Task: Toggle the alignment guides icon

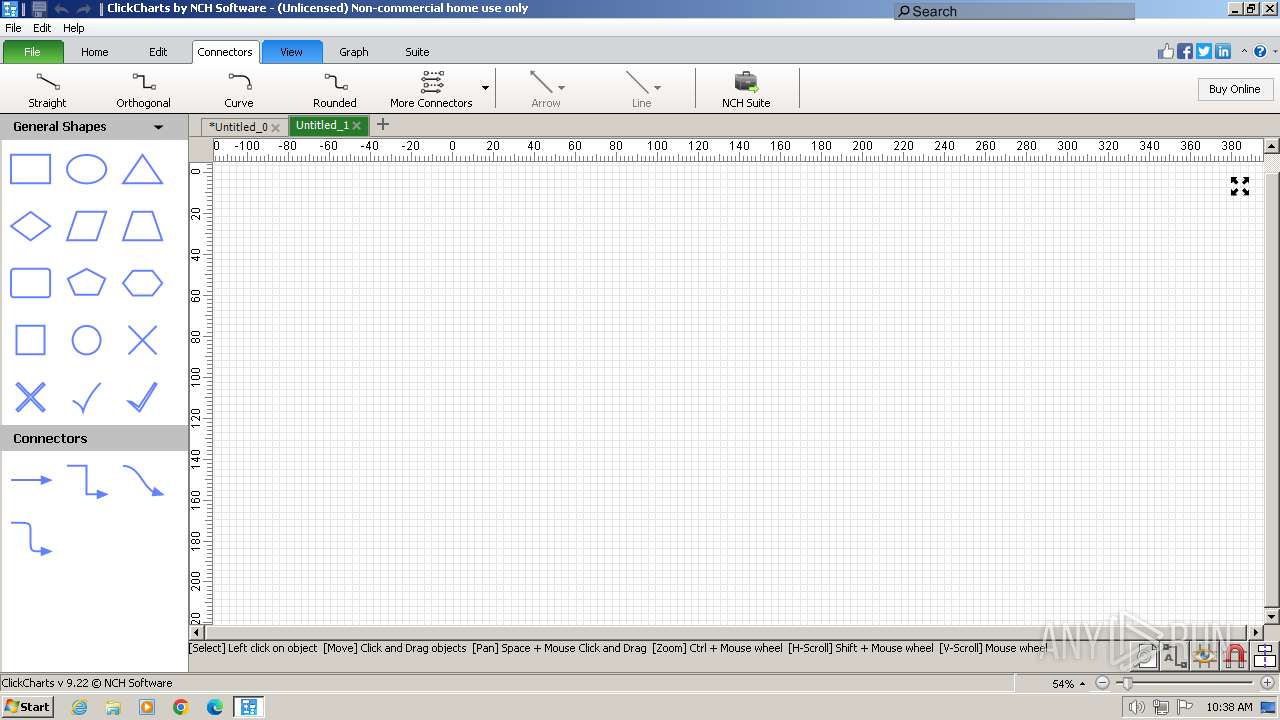Action: (x=1265, y=656)
